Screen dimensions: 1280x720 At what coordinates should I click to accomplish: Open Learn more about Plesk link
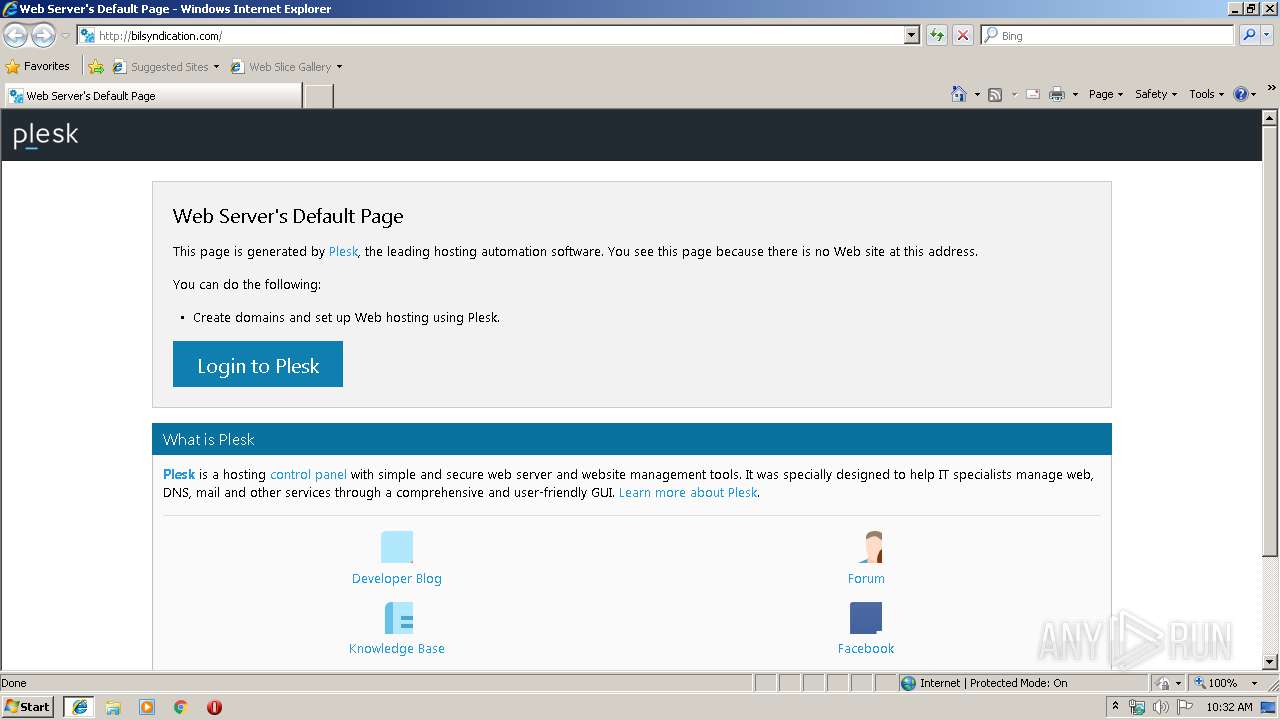click(x=688, y=493)
